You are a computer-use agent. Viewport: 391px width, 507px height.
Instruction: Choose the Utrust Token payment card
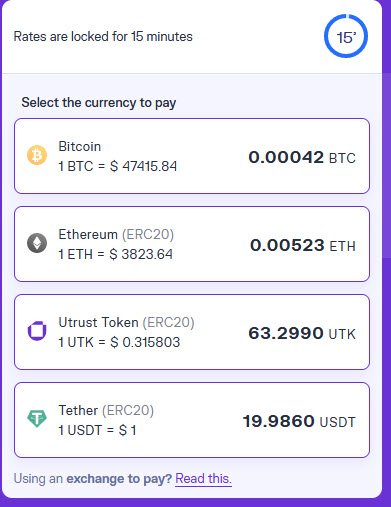coord(192,332)
